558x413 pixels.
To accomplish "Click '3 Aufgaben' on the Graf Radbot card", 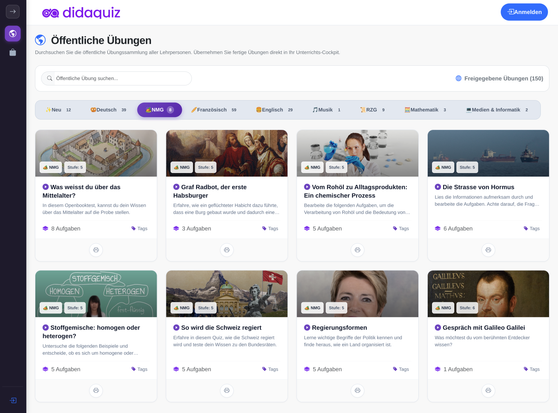I will pyautogui.click(x=192, y=228).
